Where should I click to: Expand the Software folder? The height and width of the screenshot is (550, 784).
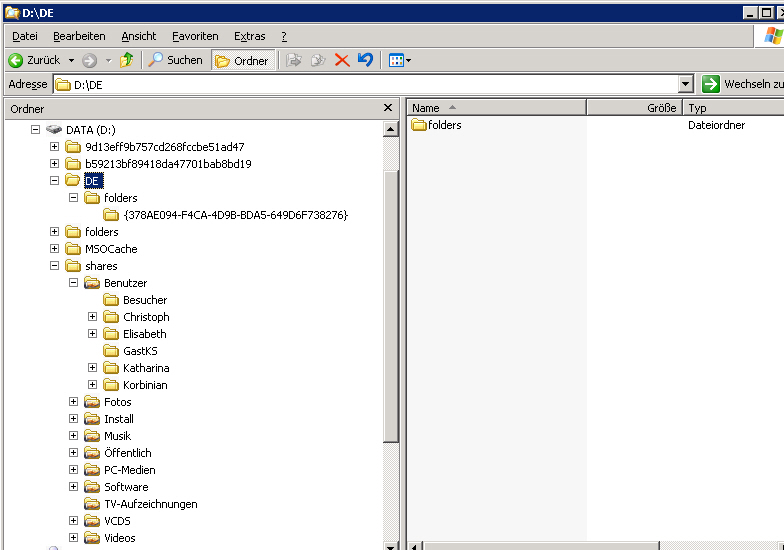(73, 486)
